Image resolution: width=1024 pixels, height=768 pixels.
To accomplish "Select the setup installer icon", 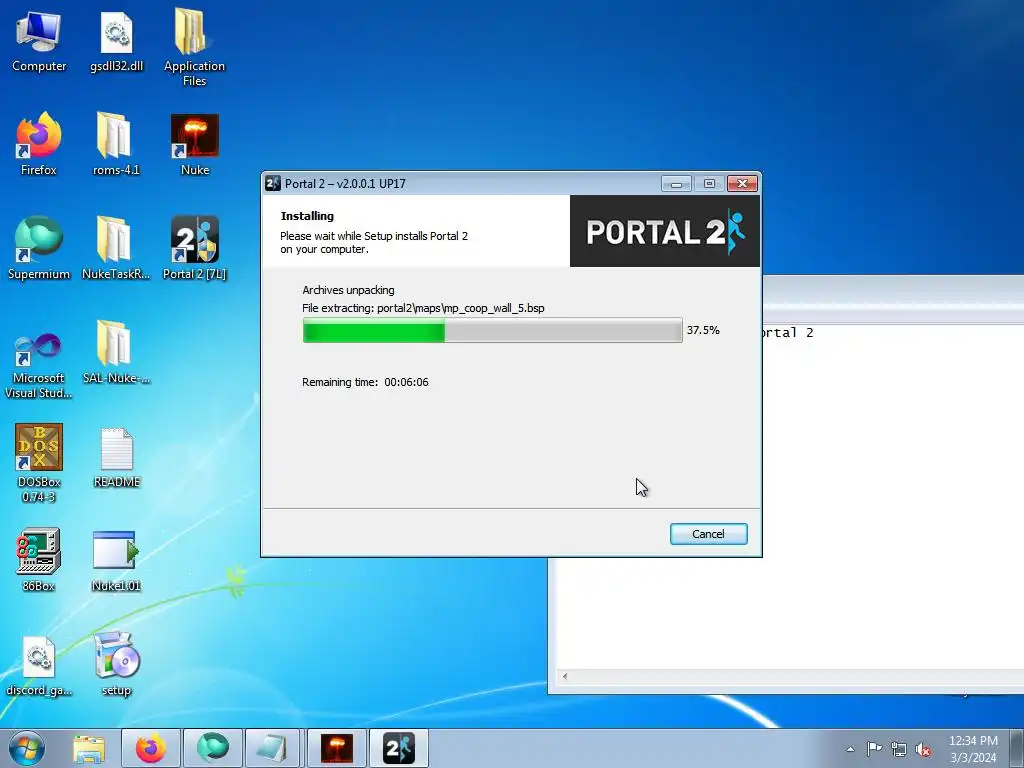I will coord(116,664).
